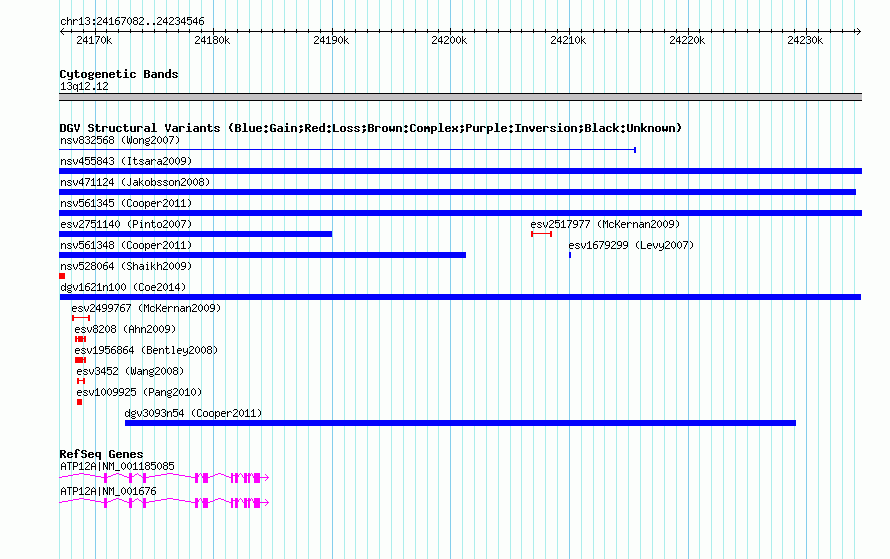
Task: Click the nsv832568 thin blue line end marker
Action: (635, 150)
